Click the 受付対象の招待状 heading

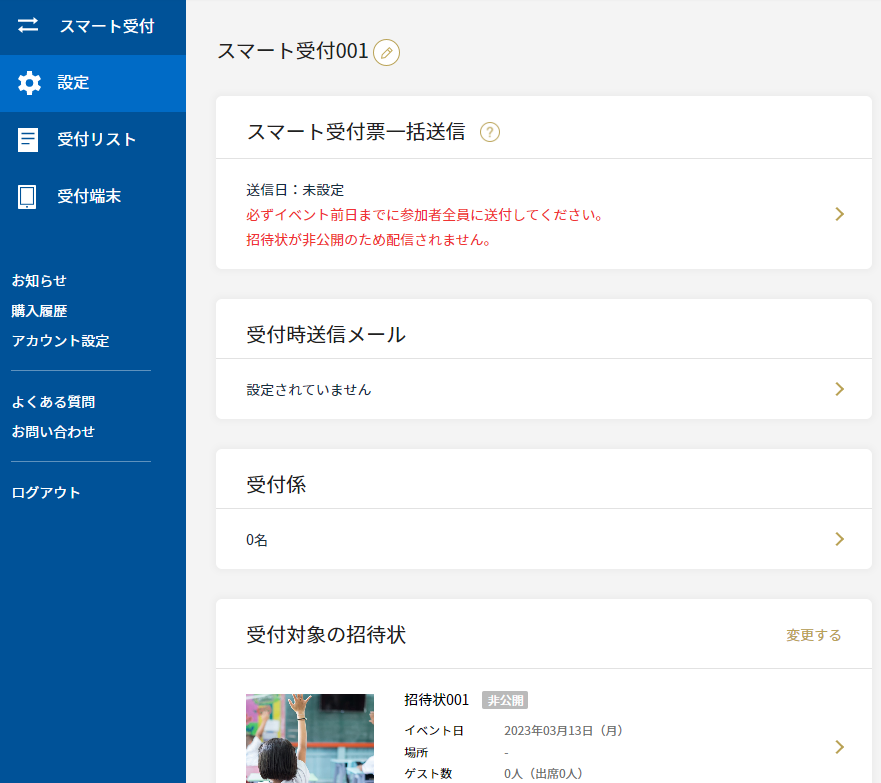point(326,635)
